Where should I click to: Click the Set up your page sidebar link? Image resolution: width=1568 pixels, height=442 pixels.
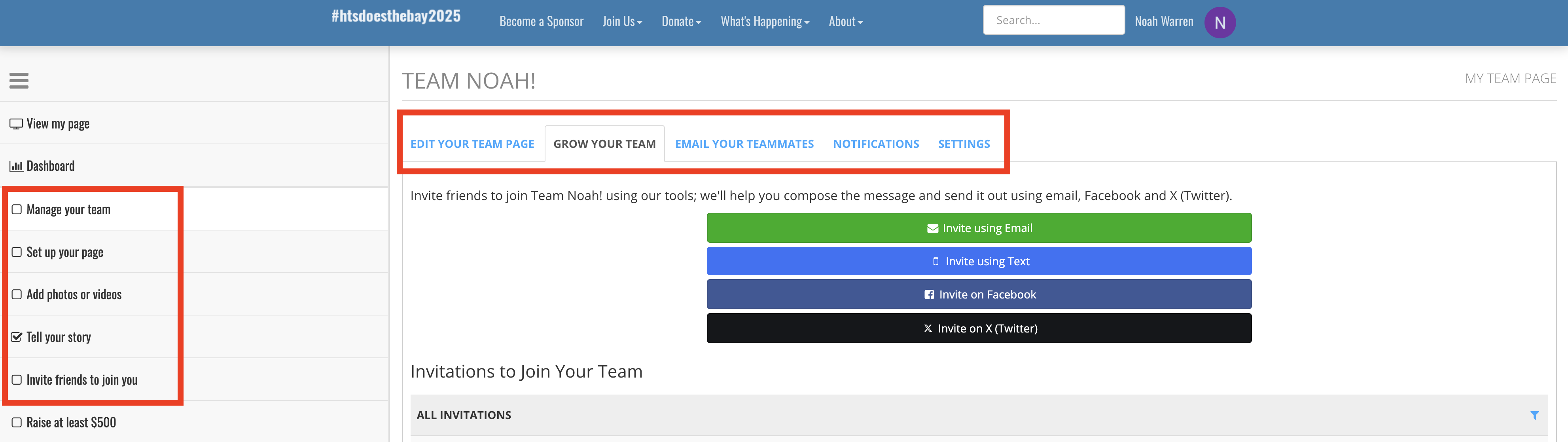pyautogui.click(x=64, y=252)
